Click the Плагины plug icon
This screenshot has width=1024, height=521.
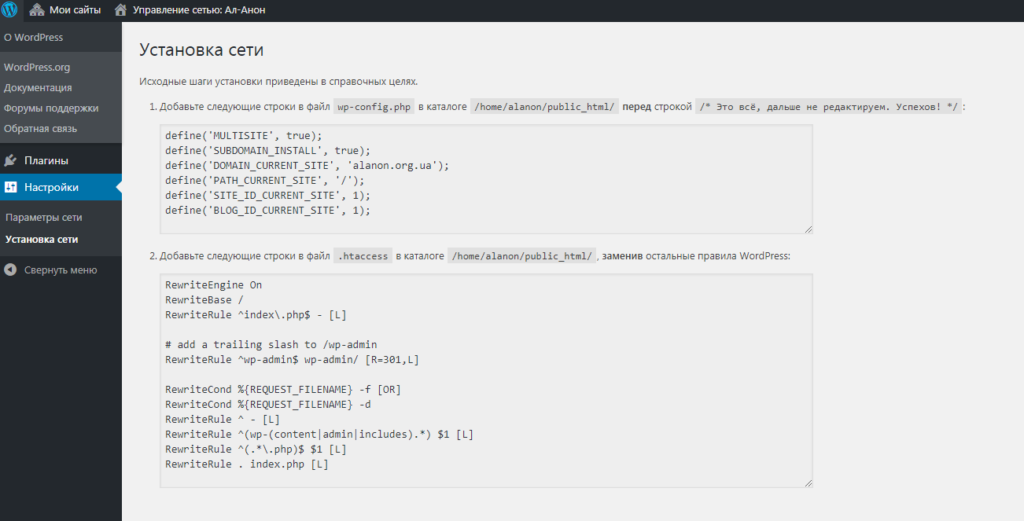(10, 161)
